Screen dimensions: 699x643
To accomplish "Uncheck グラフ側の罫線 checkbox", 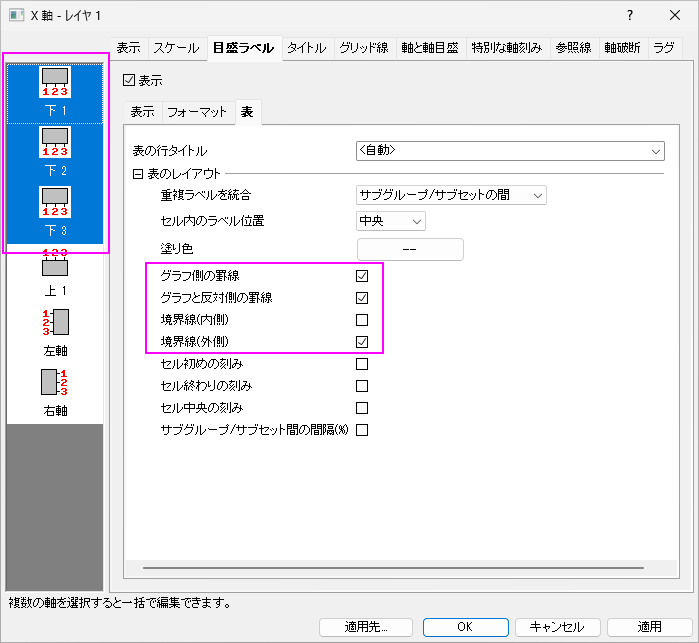I will [362, 276].
